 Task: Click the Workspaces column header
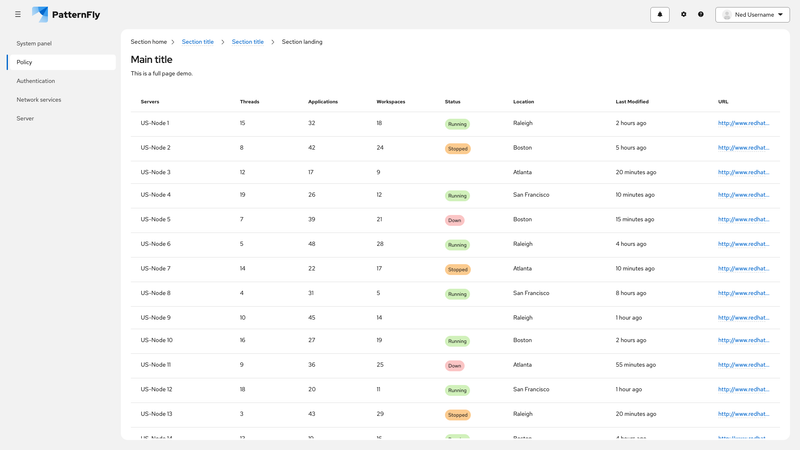pos(391,102)
